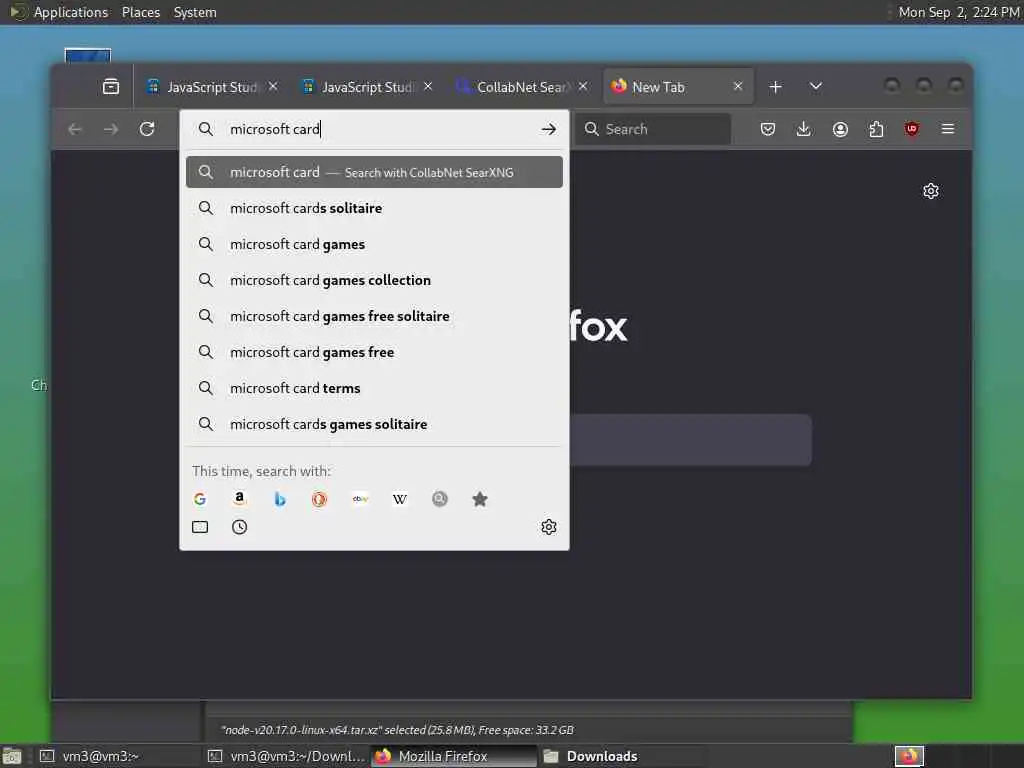Expand the list all tabs dropdown

click(x=816, y=87)
